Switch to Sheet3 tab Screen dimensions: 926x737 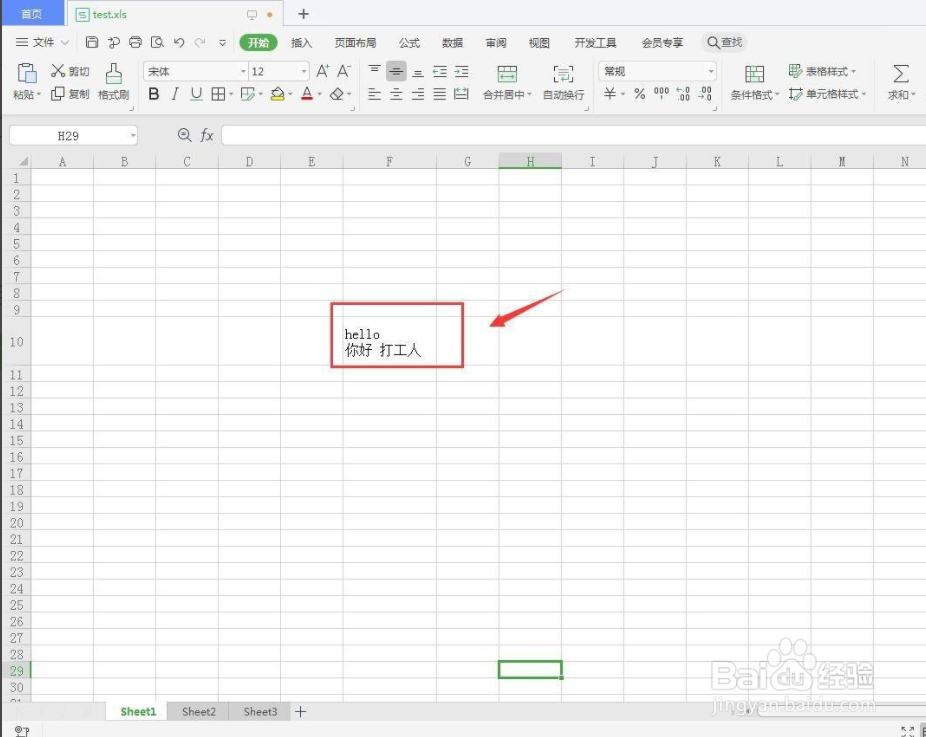260,712
